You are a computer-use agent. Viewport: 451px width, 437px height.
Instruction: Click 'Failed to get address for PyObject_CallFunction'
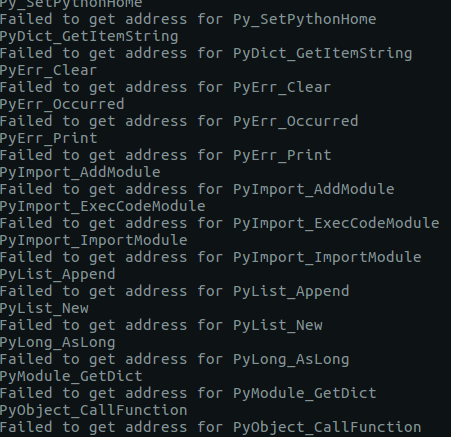coord(211,427)
